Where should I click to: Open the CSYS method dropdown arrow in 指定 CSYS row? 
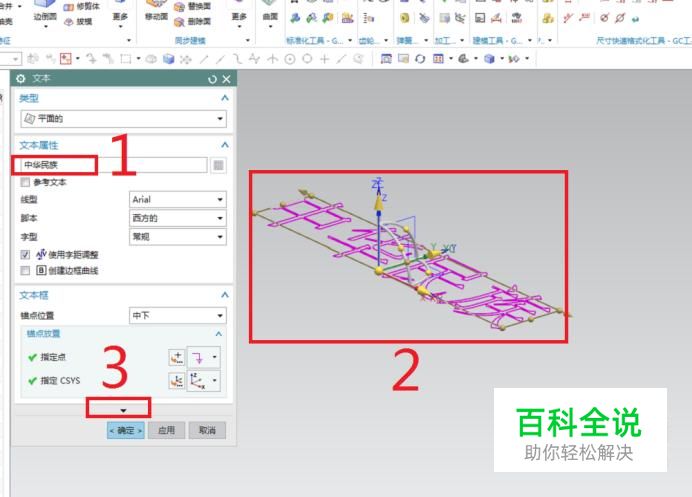coord(214,380)
